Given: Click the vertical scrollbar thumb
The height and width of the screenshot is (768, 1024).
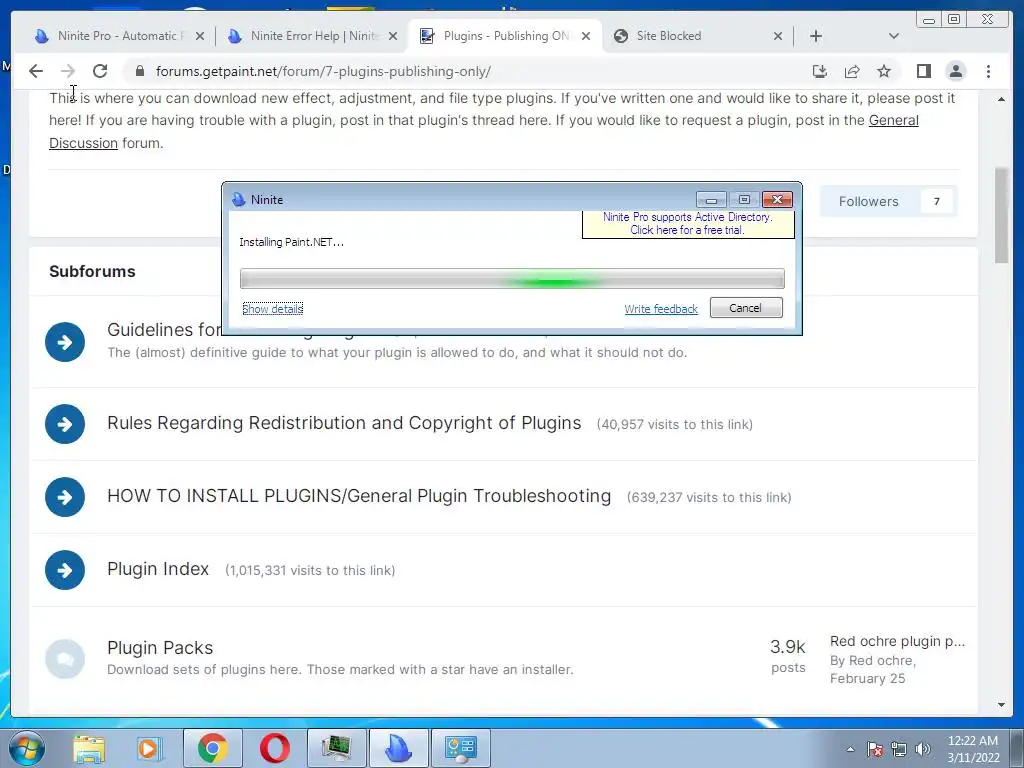Looking at the screenshot, I should pos(1001,216).
